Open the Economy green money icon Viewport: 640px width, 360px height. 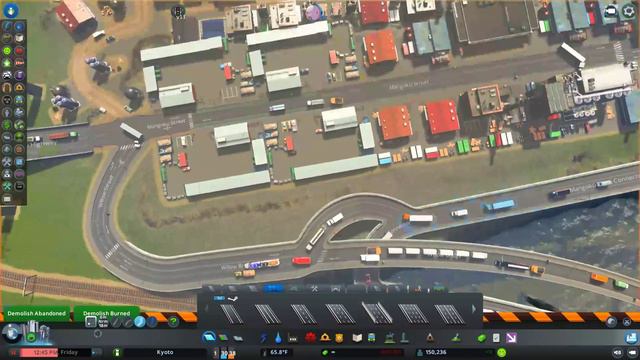click(482, 338)
